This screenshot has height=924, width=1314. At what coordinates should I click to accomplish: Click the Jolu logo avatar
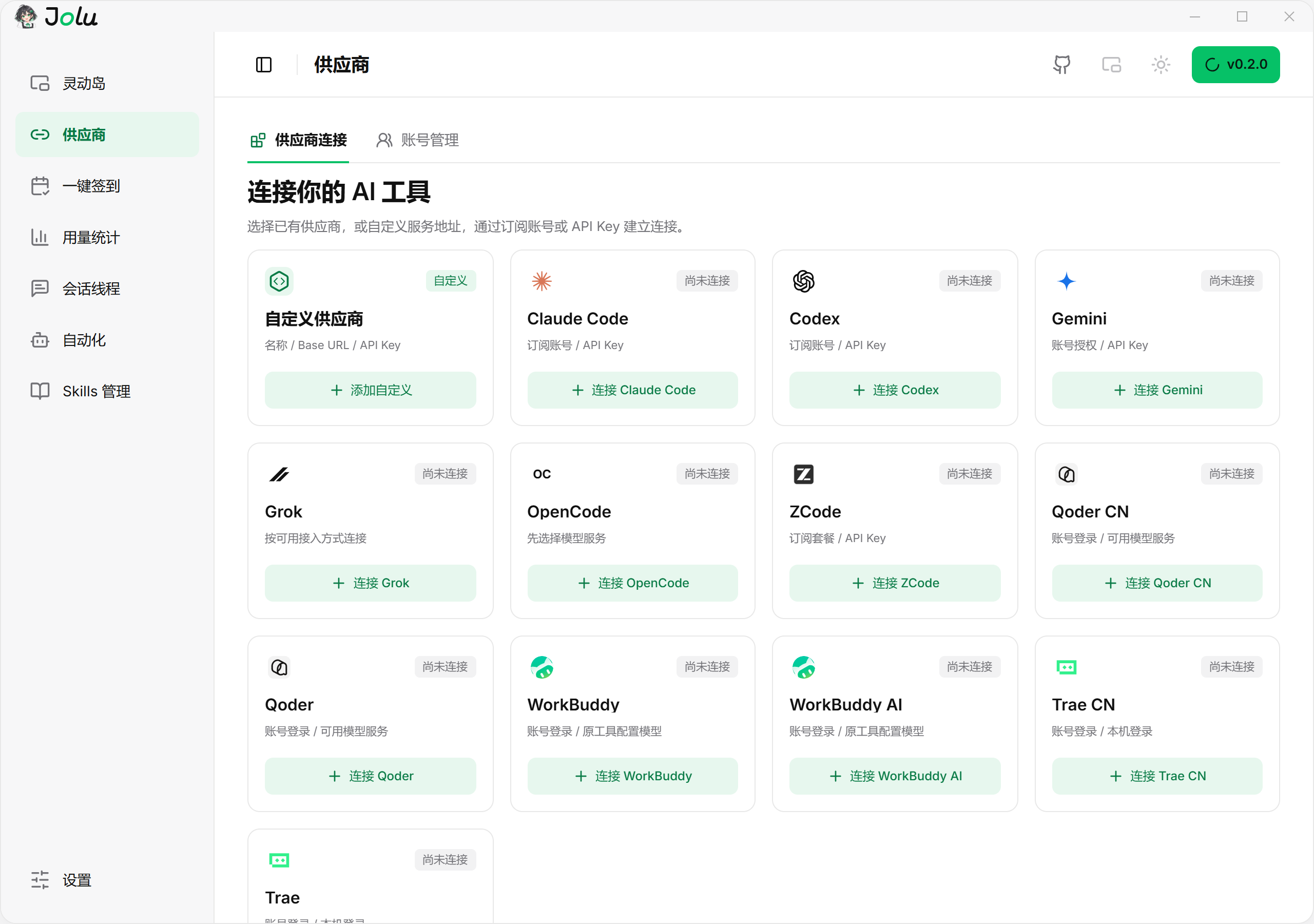(x=26, y=16)
